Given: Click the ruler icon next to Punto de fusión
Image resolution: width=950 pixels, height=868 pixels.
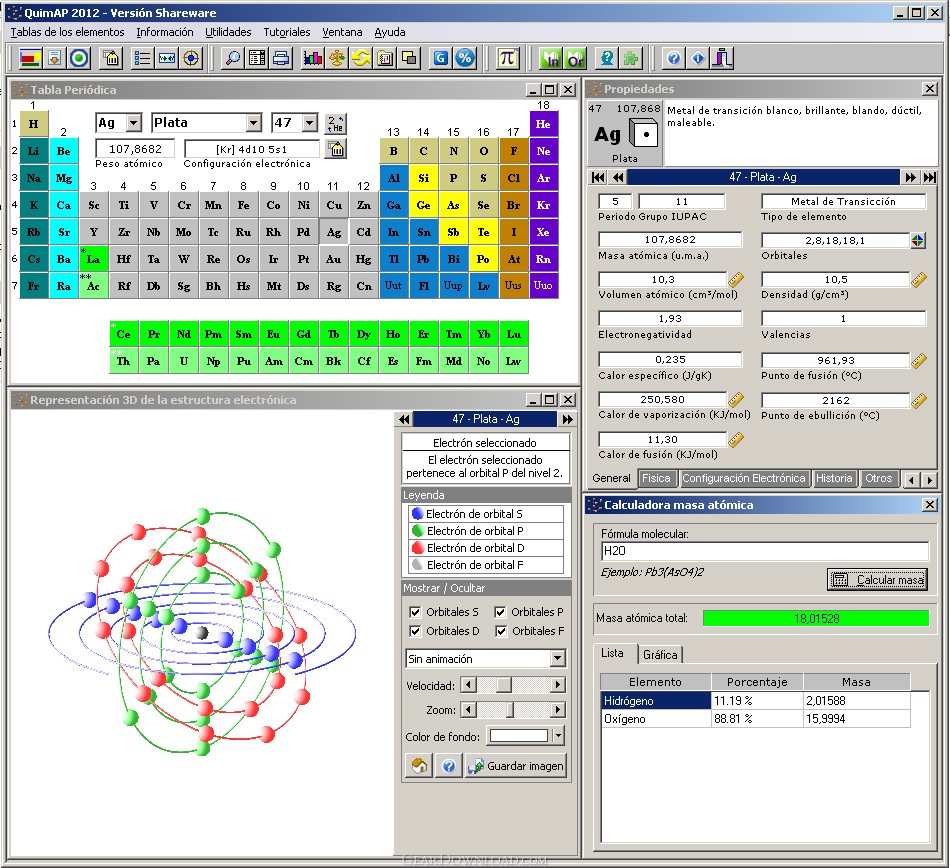Looking at the screenshot, I should click(919, 360).
